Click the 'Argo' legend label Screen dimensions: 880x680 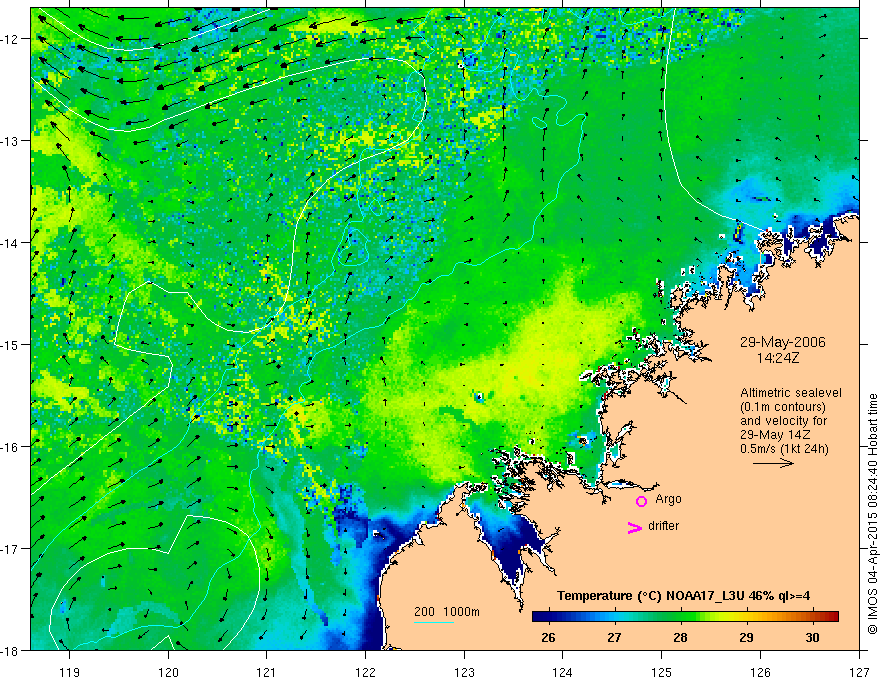(668, 499)
